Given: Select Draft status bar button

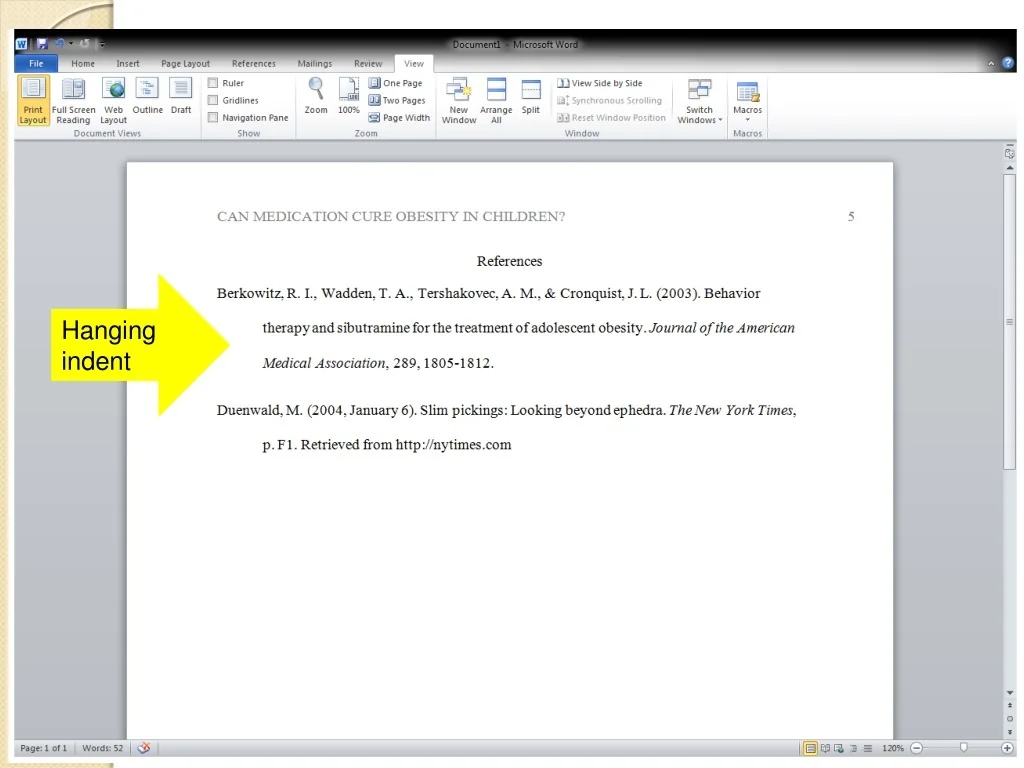Looking at the screenshot, I should tap(867, 748).
